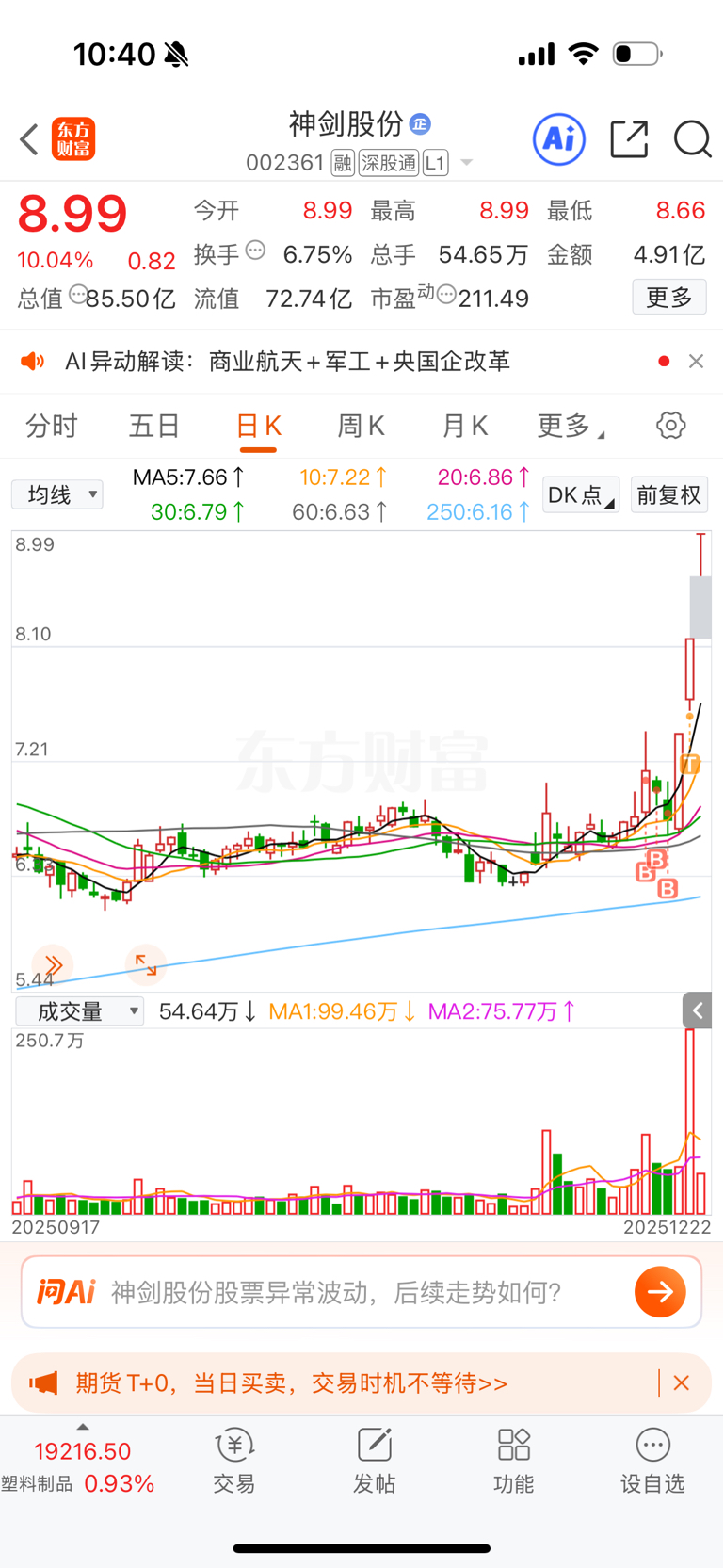Go back with the left arrow
This screenshot has width=724, height=1568.
click(x=29, y=139)
